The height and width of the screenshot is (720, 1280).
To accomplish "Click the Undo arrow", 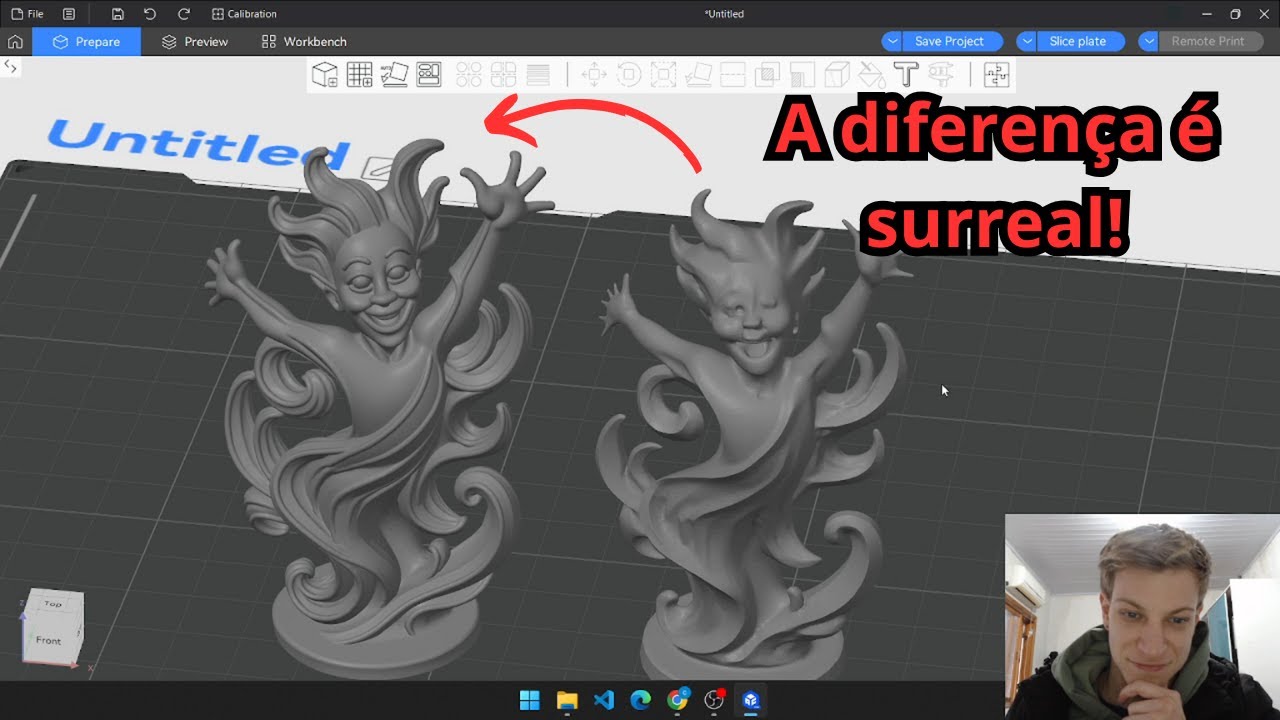I will coord(150,14).
